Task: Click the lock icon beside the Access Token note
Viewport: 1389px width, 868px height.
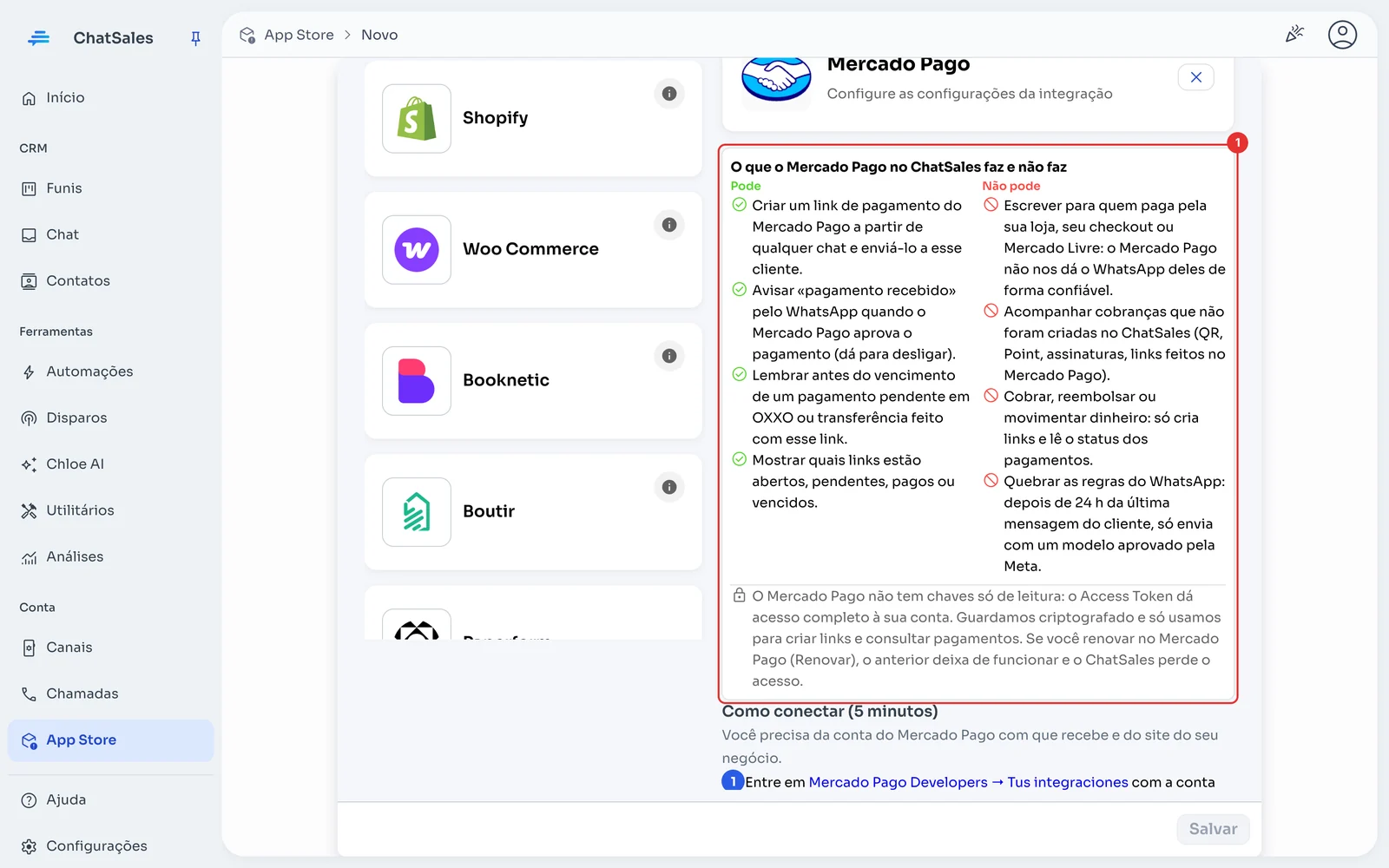Action: tap(739, 595)
